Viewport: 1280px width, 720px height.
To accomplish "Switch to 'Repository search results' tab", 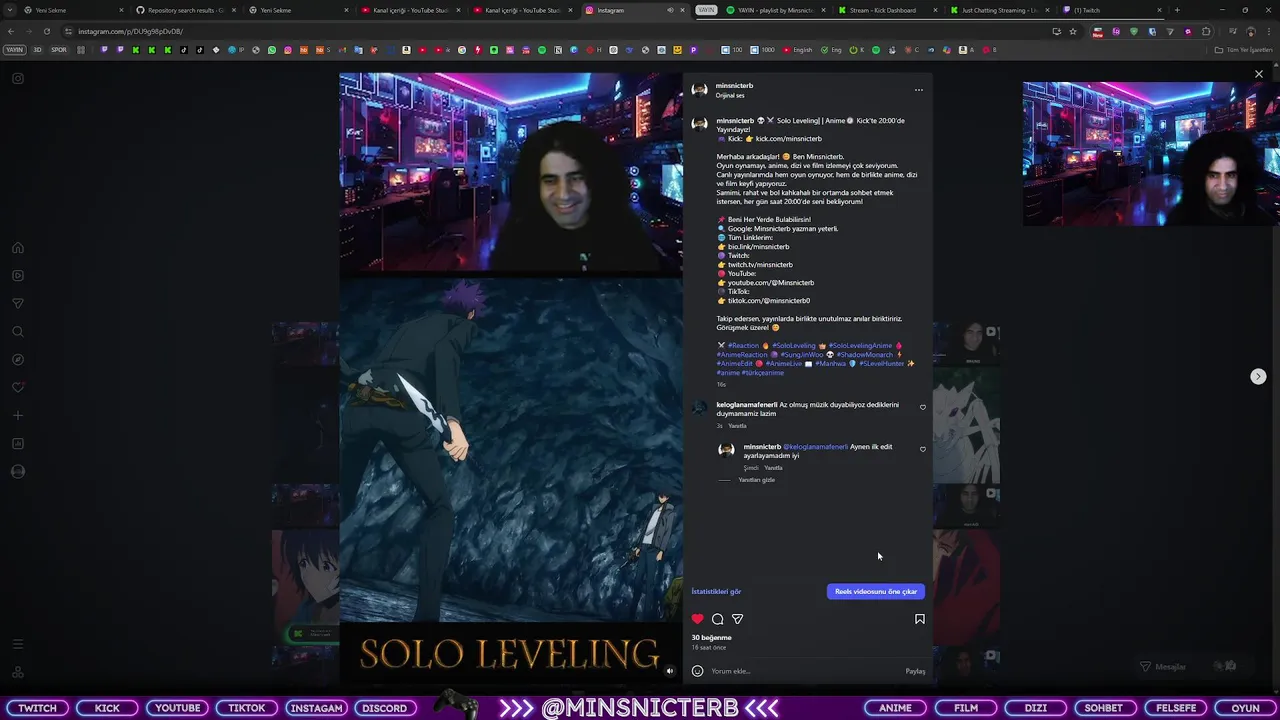I will pos(180,10).
